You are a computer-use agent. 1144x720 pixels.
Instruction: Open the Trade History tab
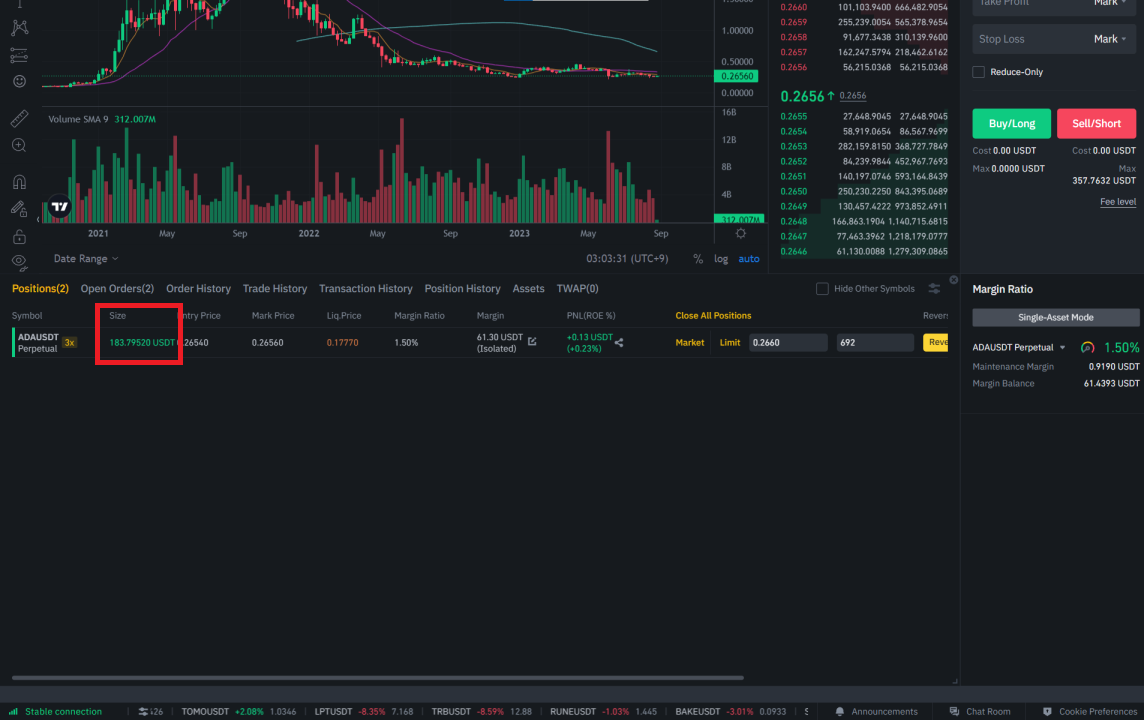point(274,289)
